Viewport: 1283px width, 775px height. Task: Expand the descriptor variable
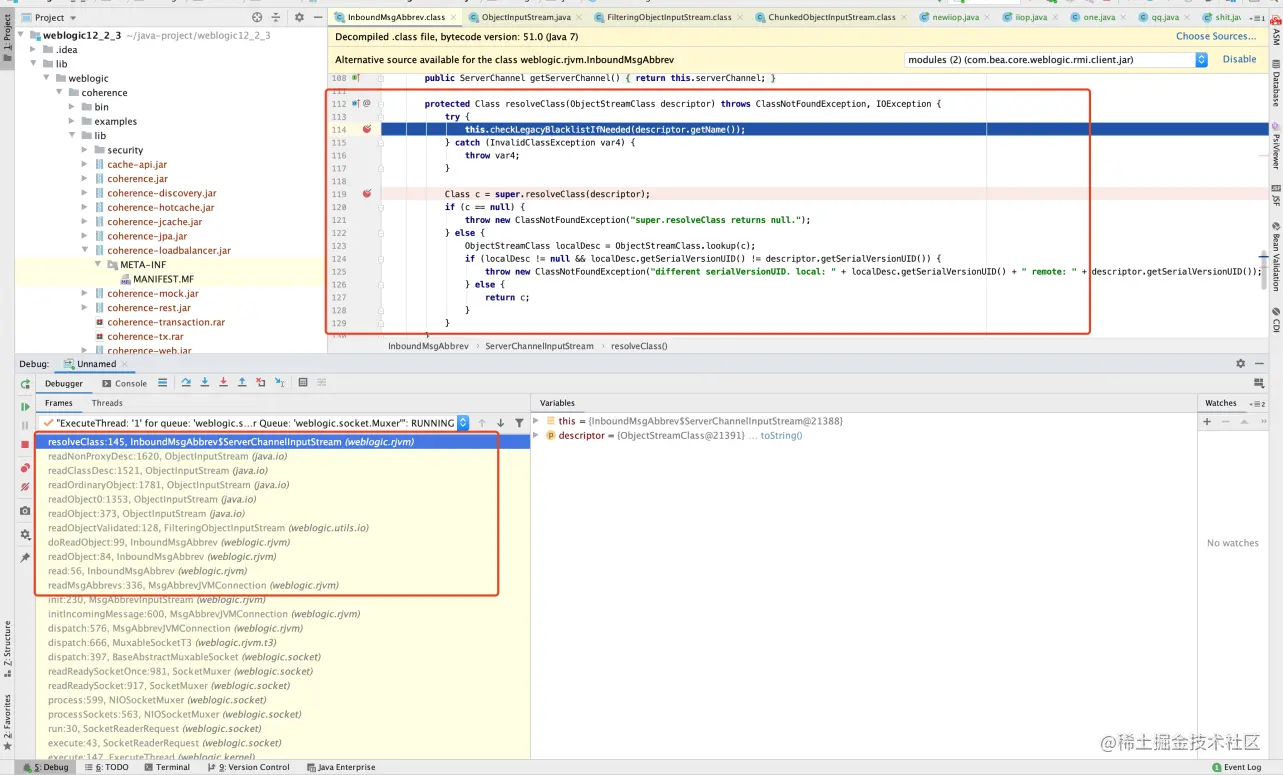coord(536,436)
